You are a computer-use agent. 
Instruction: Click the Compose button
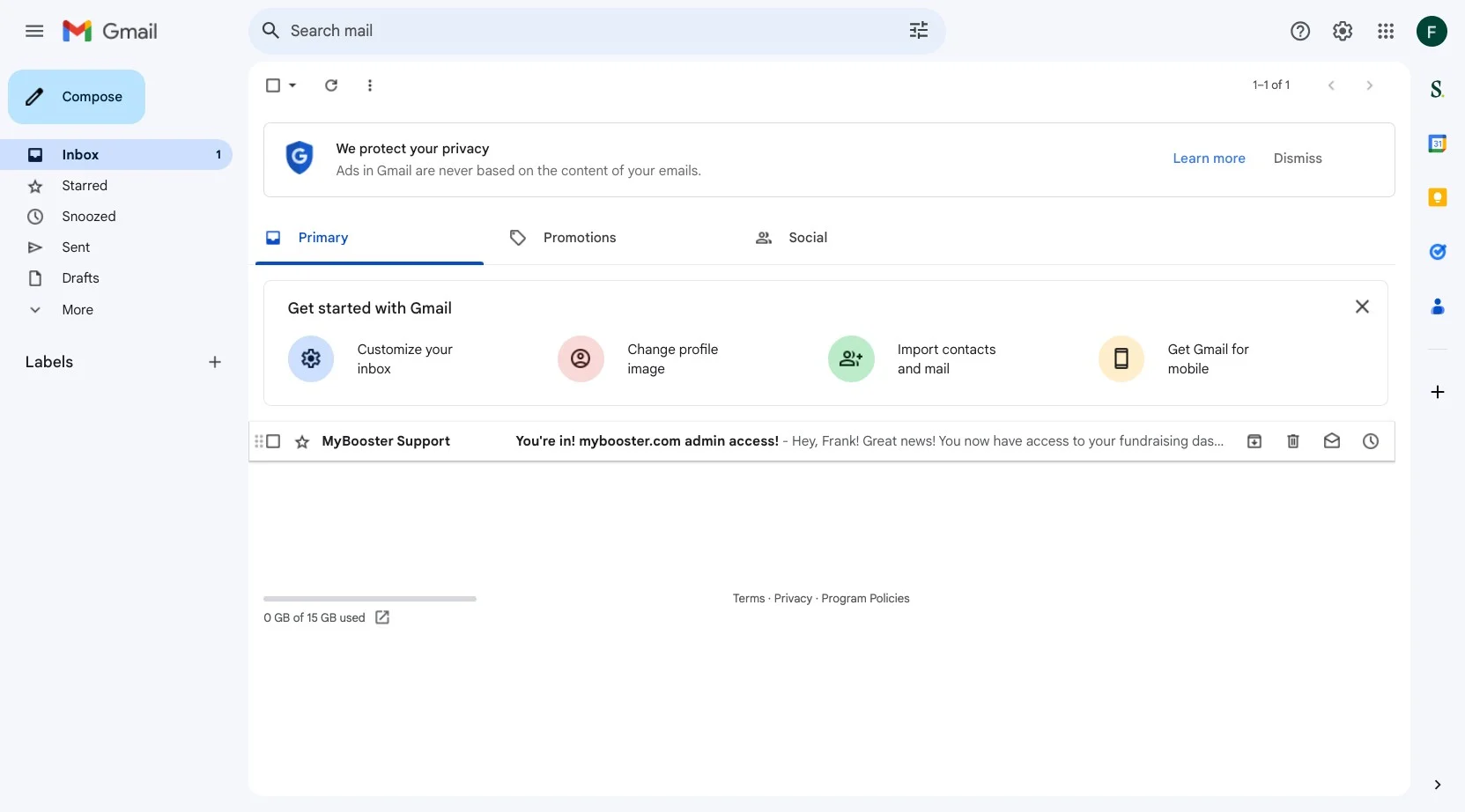pyautogui.click(x=77, y=97)
